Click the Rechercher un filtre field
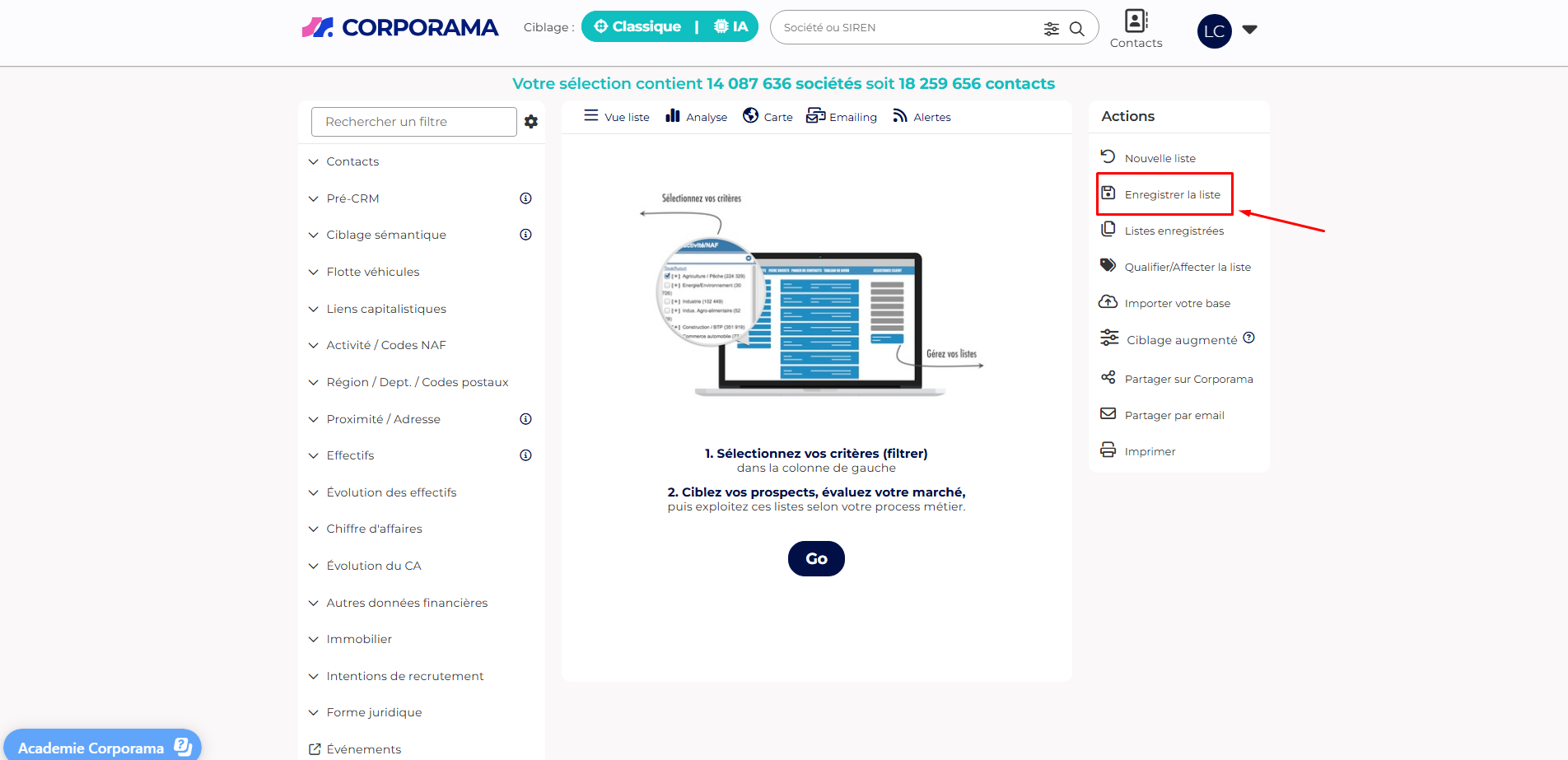 (413, 122)
